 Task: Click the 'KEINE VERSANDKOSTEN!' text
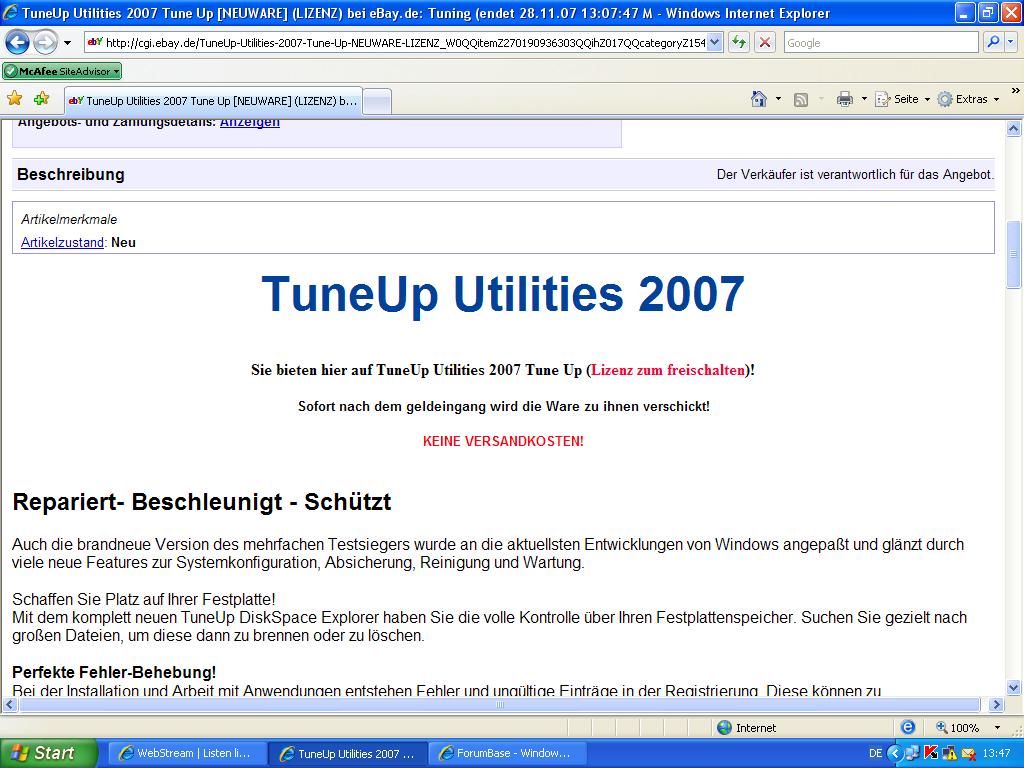point(503,441)
